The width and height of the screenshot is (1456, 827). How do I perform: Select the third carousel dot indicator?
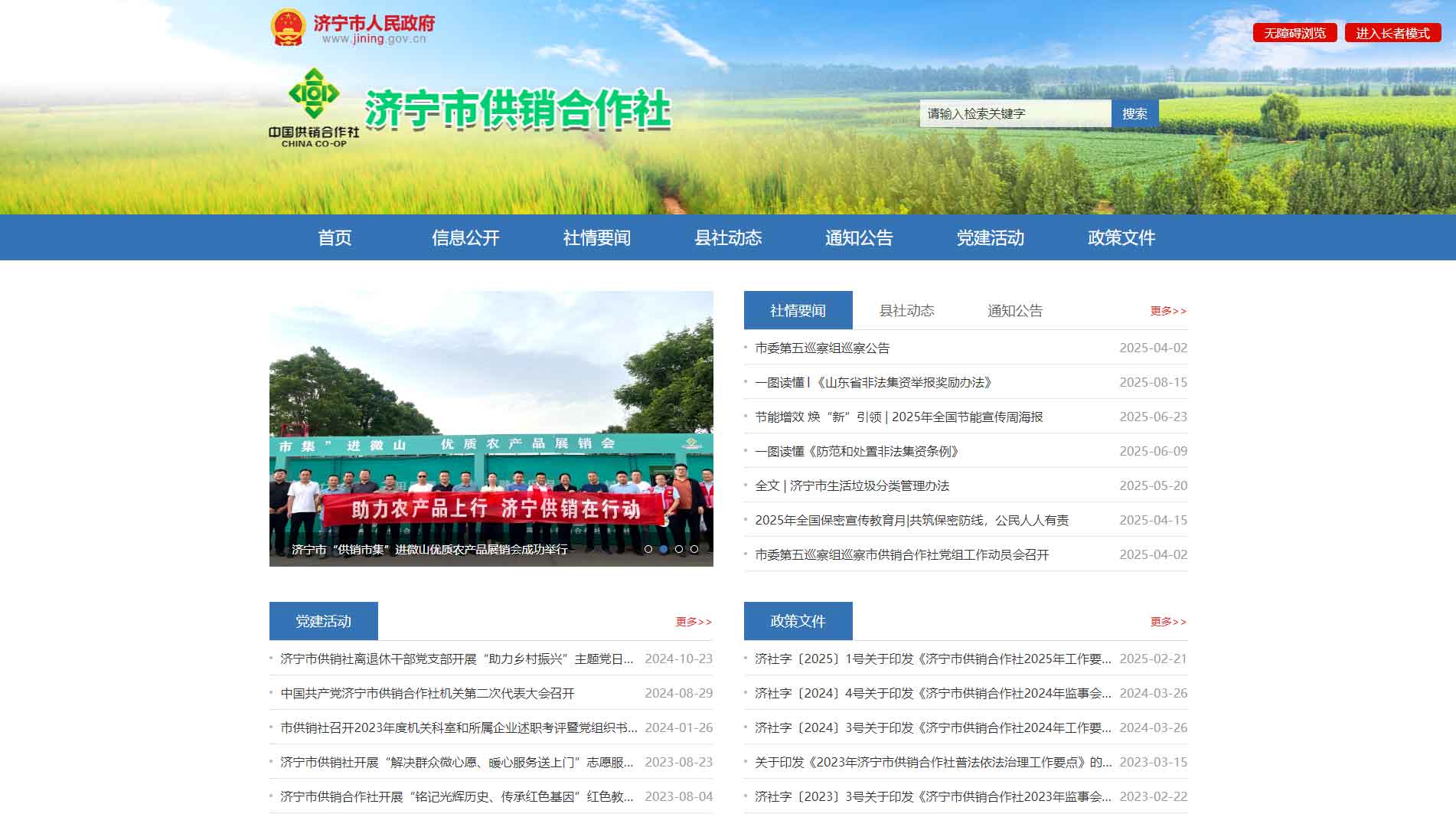[x=679, y=549]
